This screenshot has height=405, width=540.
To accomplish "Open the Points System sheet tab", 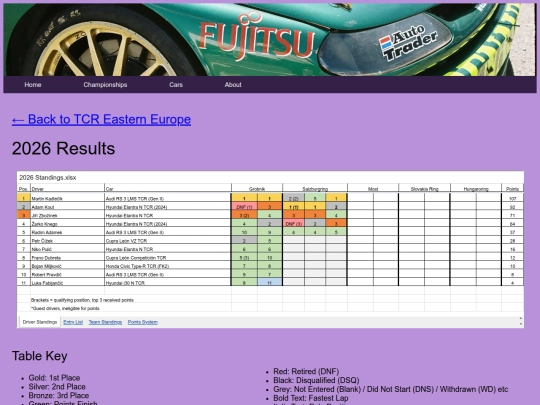I will point(143,322).
